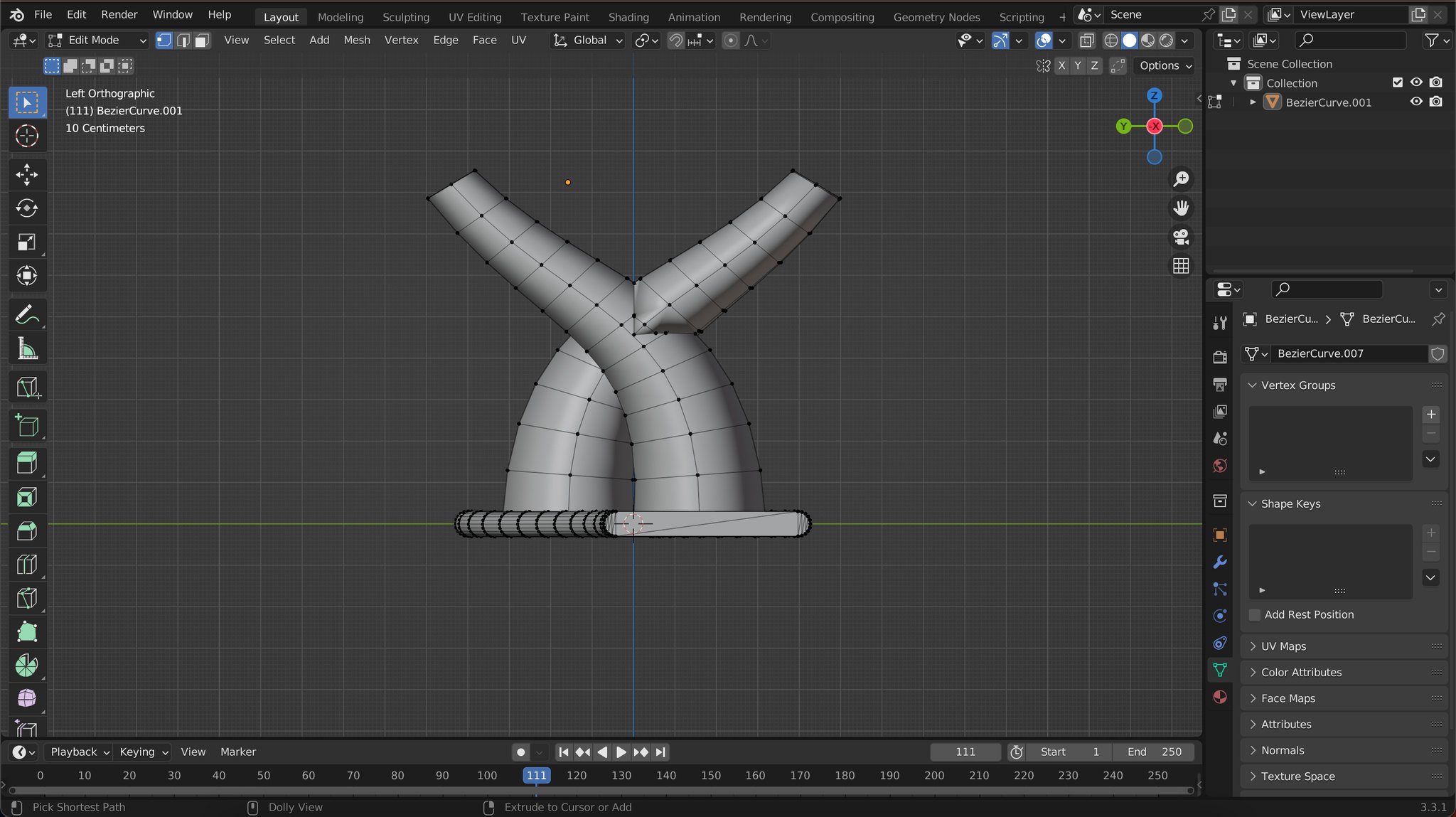Screen dimensions: 1456x817
Task: Uncheck the Collection exclude checkbox
Action: 1398,82
